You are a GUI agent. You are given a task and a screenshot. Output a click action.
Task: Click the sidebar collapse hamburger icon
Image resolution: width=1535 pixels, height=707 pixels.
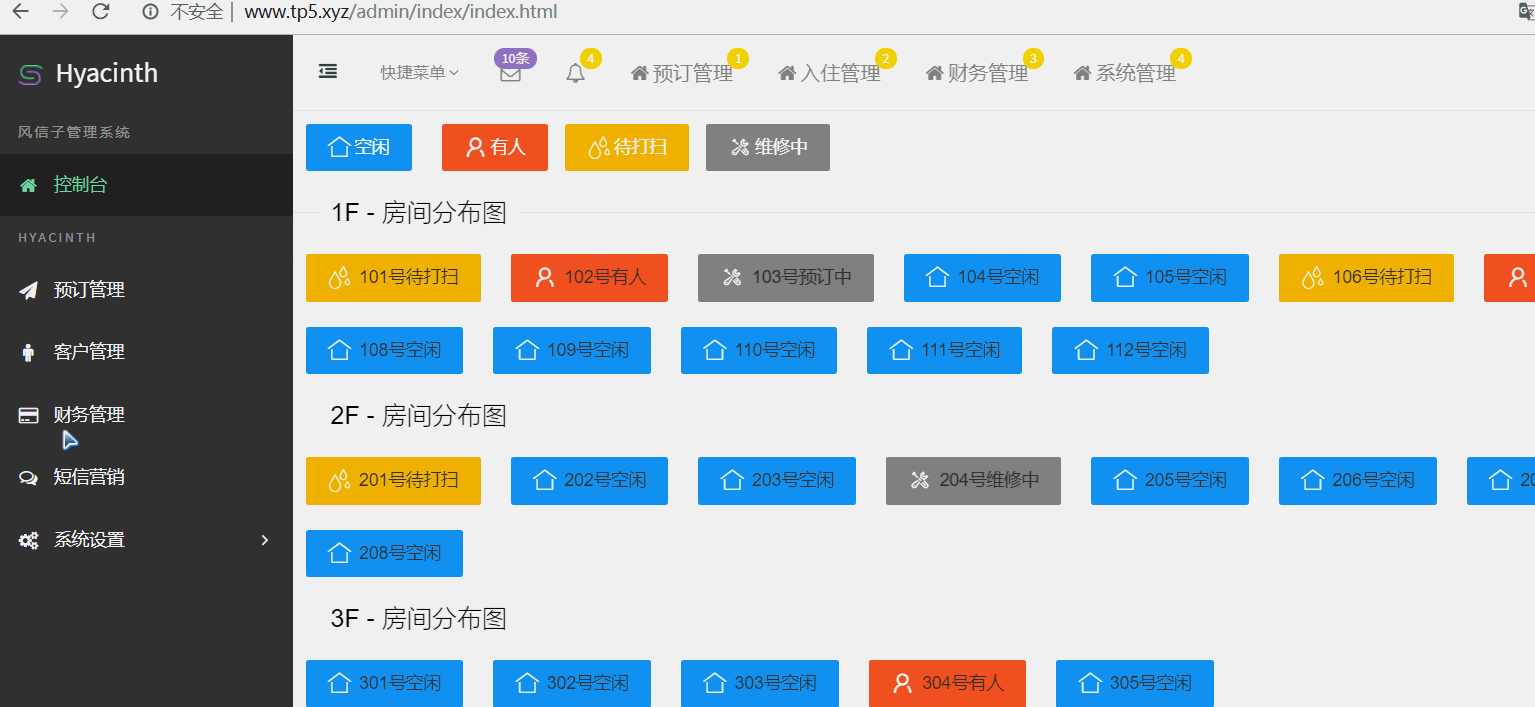pyautogui.click(x=327, y=71)
